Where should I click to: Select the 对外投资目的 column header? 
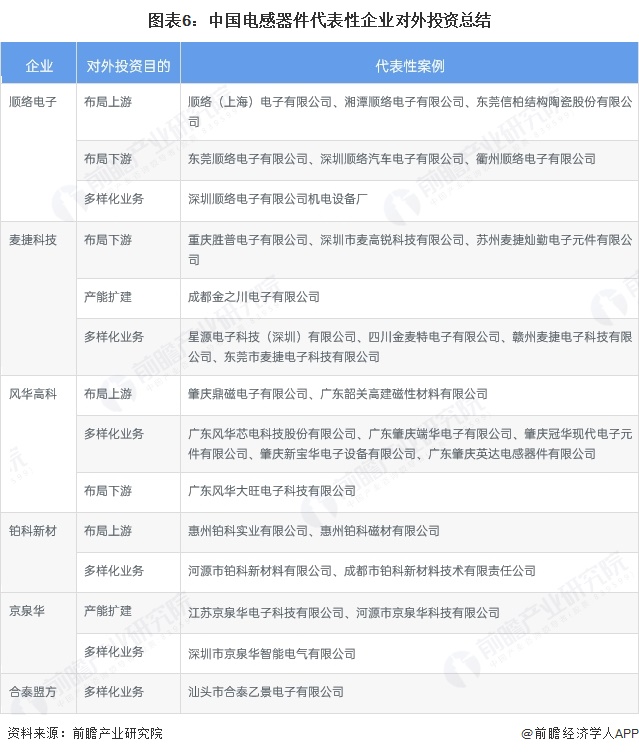click(127, 67)
